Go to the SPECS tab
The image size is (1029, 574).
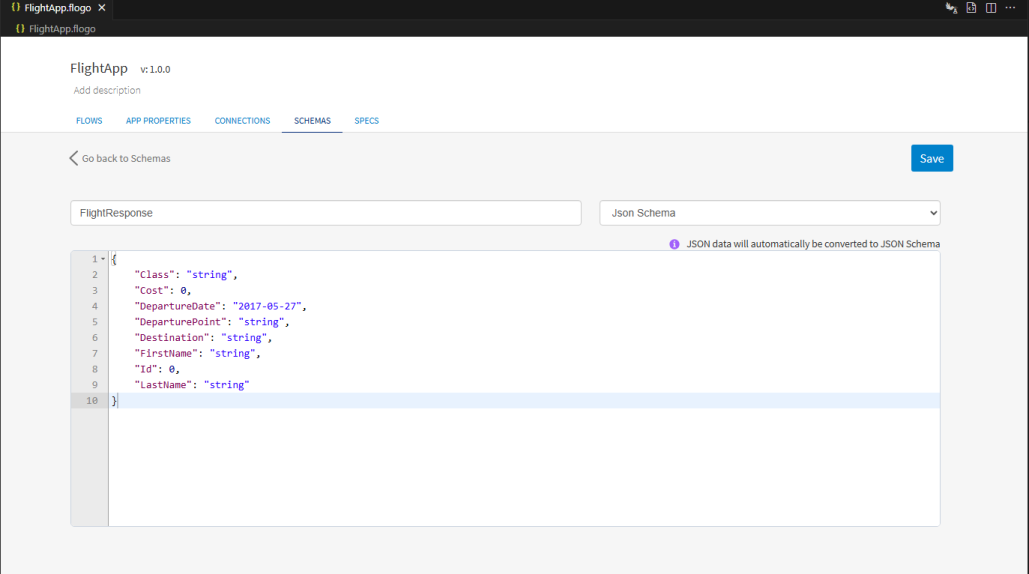(x=366, y=121)
